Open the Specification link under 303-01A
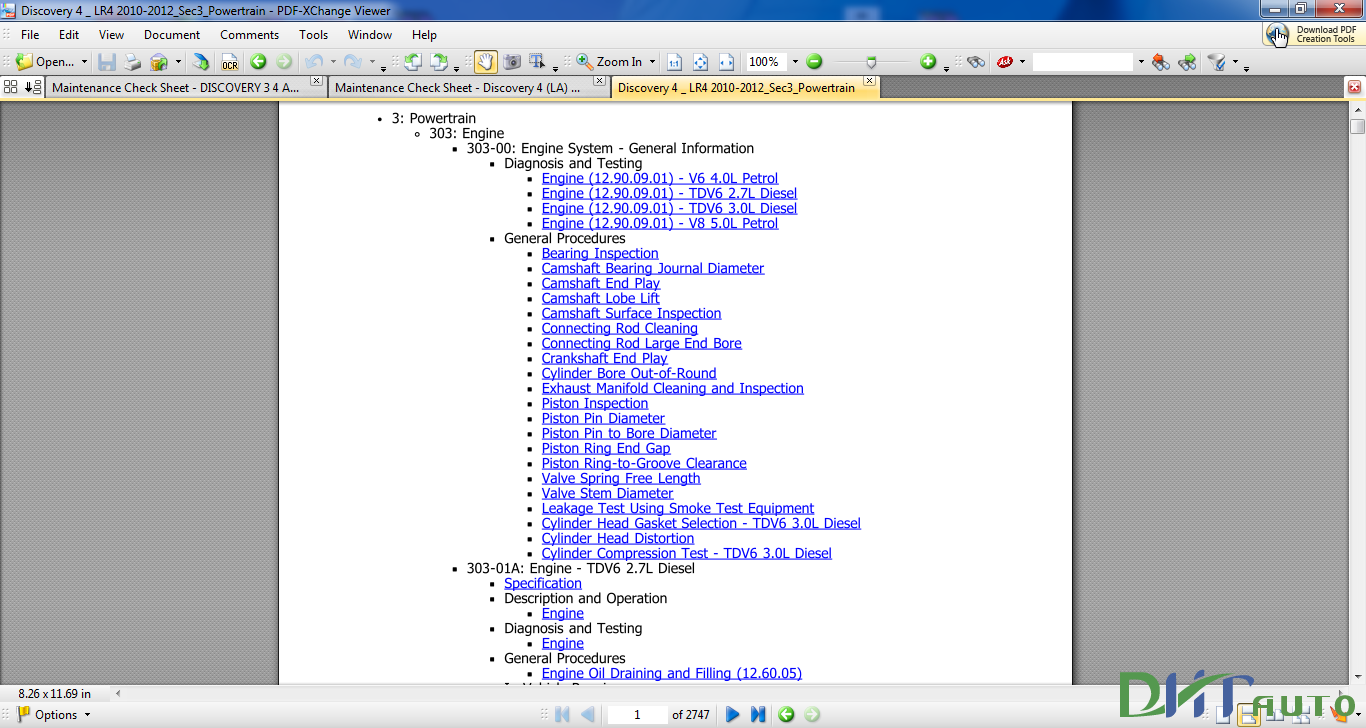 (543, 584)
